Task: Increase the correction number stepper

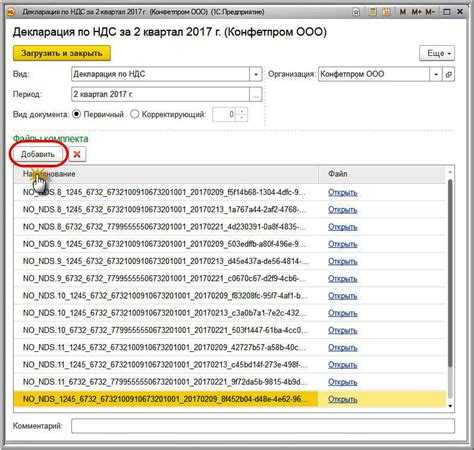Action: pyautogui.click(x=242, y=111)
